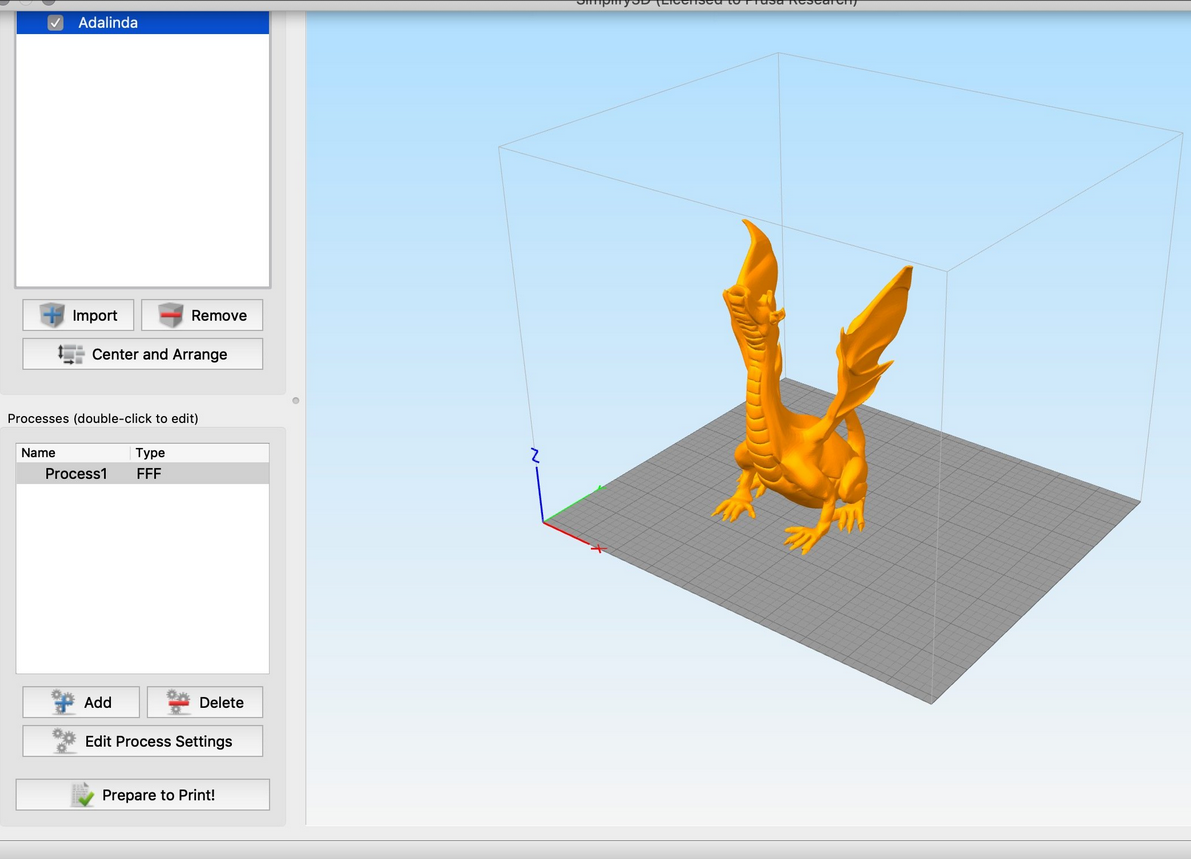
Task: Open Edit Process Settings
Action: click(143, 741)
